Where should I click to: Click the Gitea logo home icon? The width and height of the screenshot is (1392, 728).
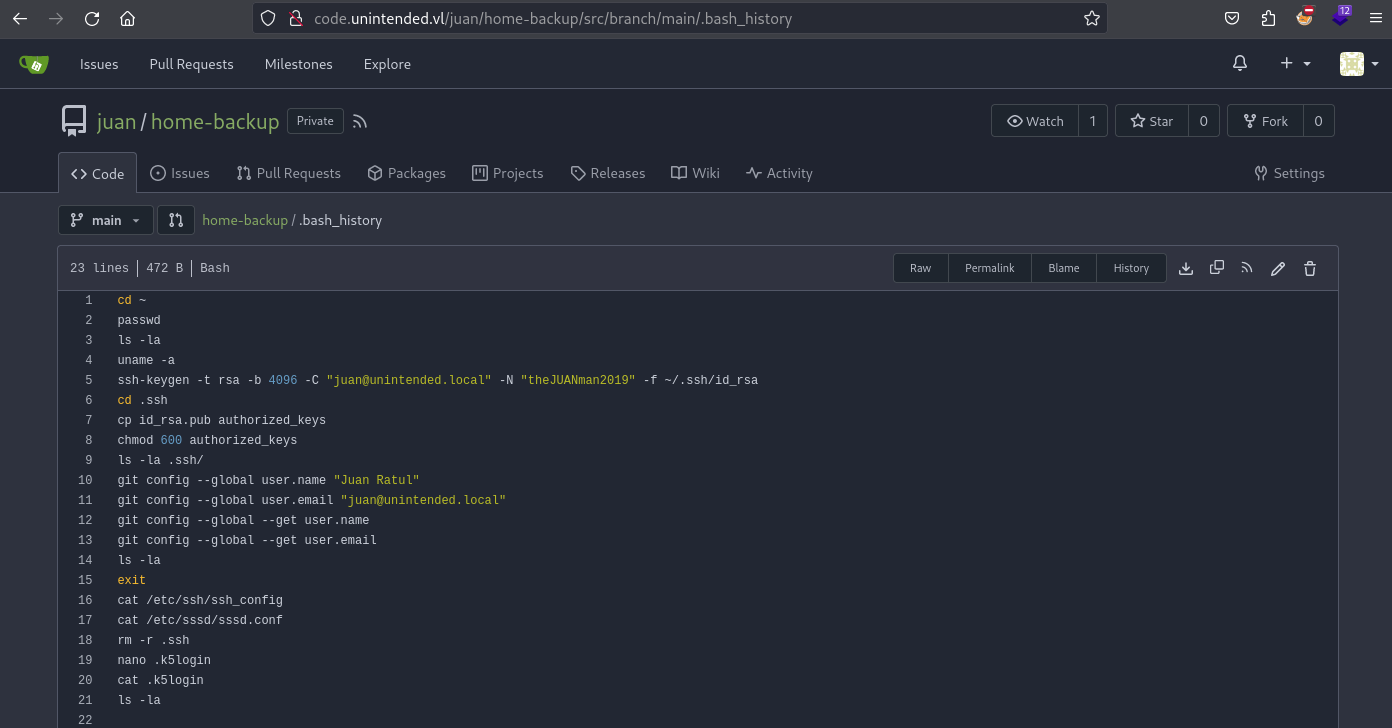(x=33, y=64)
